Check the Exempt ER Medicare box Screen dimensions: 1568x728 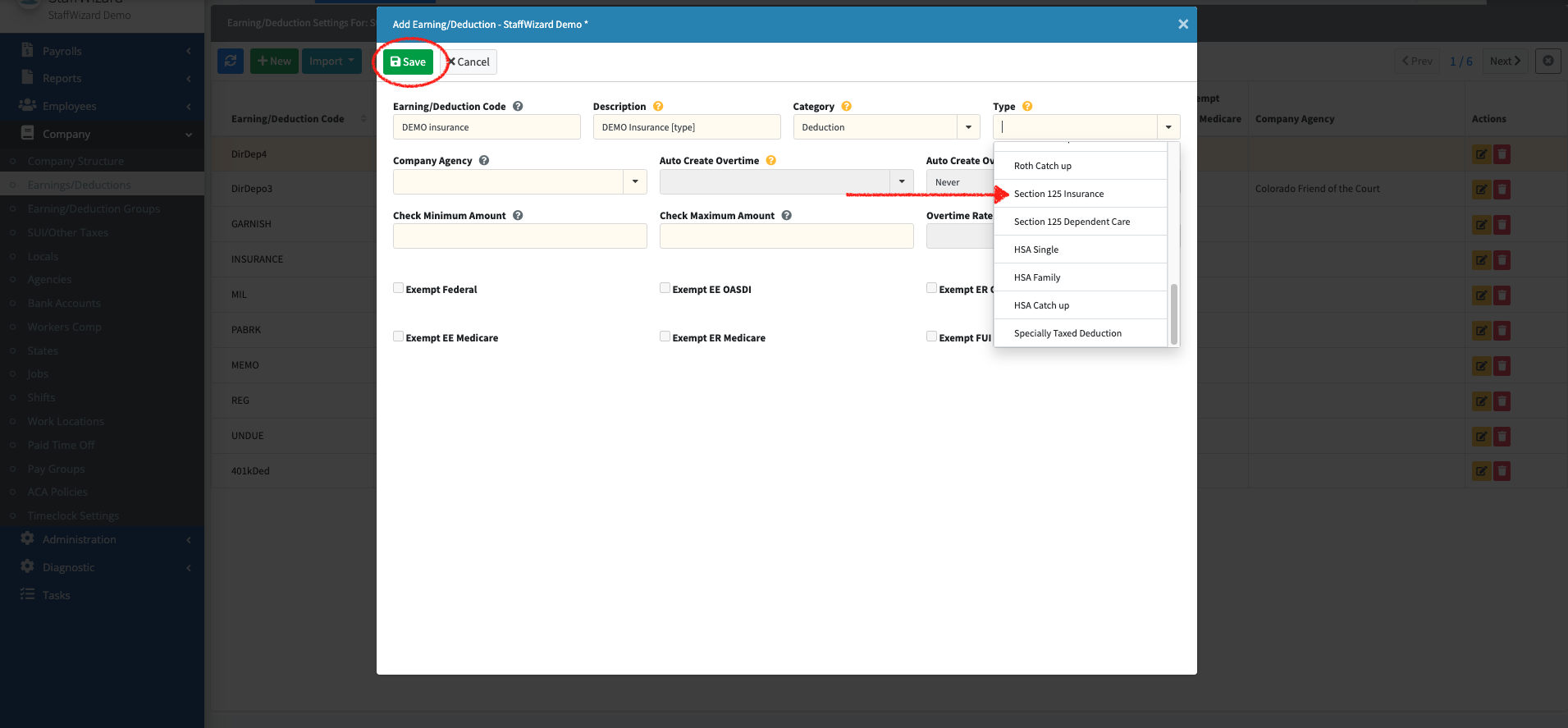pyautogui.click(x=665, y=337)
